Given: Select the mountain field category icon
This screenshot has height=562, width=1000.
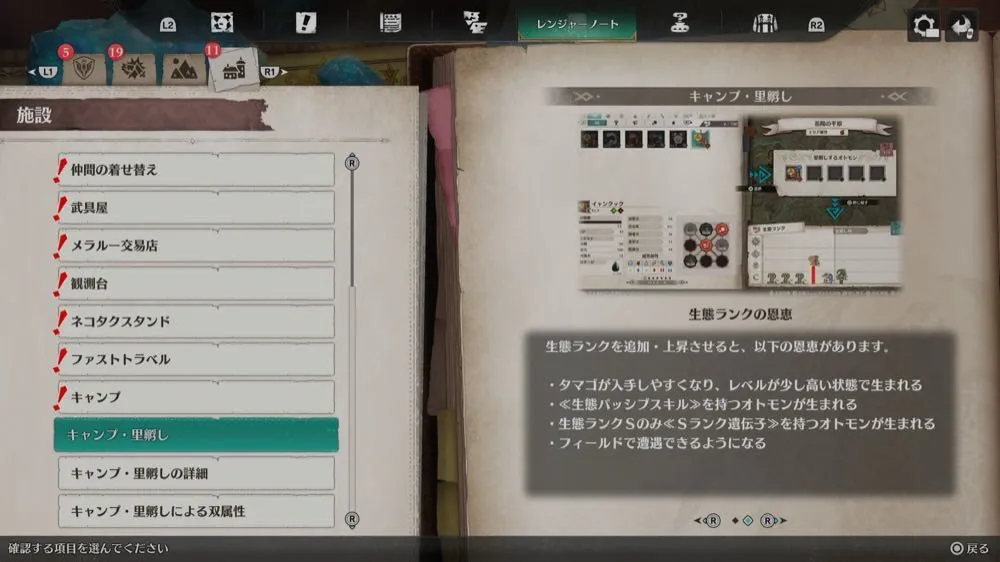Looking at the screenshot, I should 183,69.
